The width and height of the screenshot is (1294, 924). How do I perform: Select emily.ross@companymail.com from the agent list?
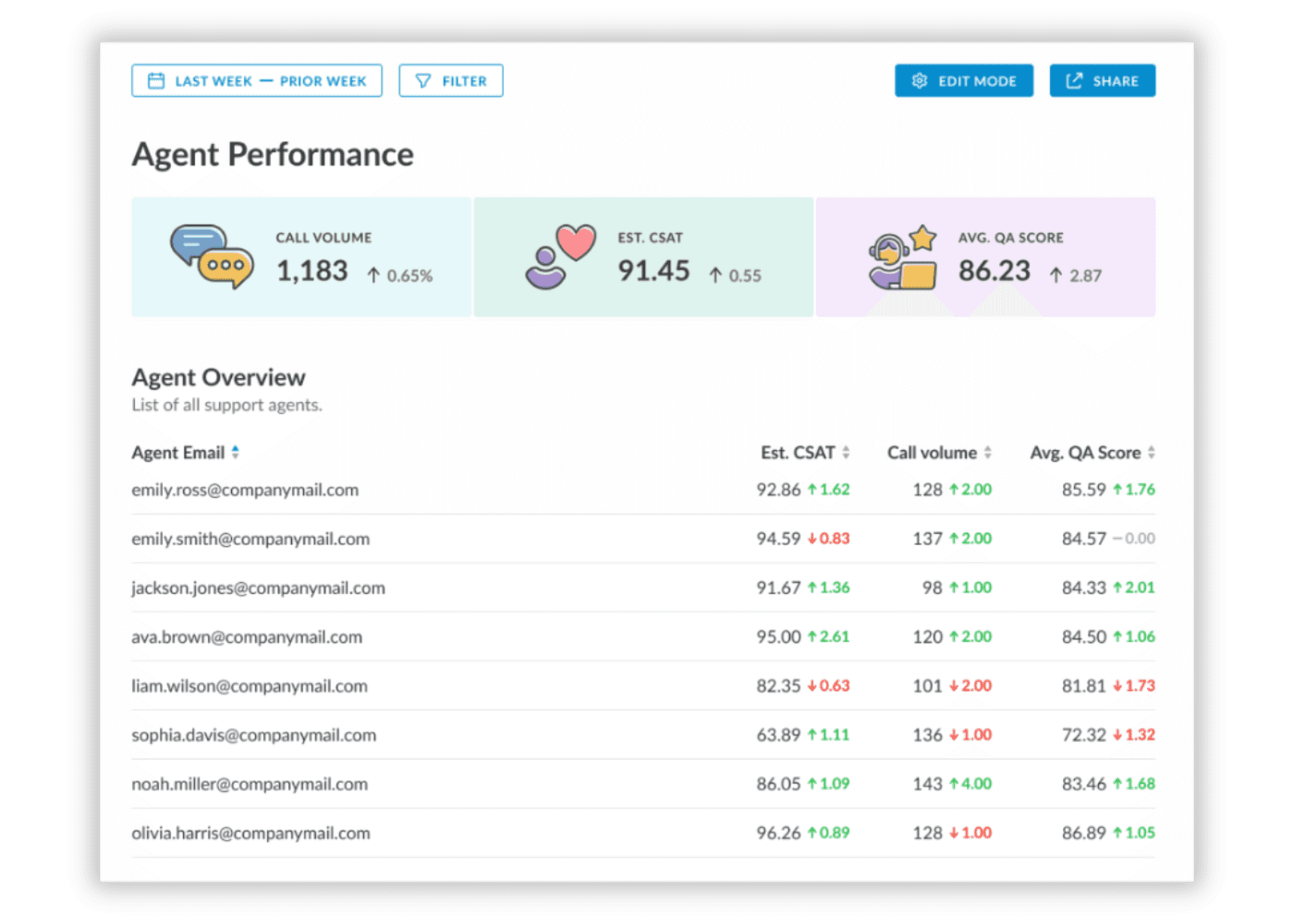click(245, 490)
